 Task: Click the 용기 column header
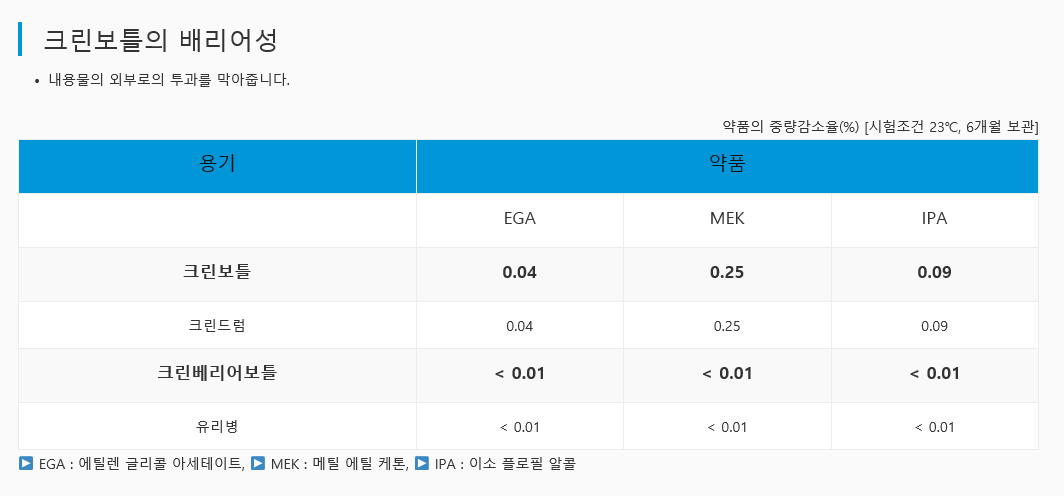218,166
